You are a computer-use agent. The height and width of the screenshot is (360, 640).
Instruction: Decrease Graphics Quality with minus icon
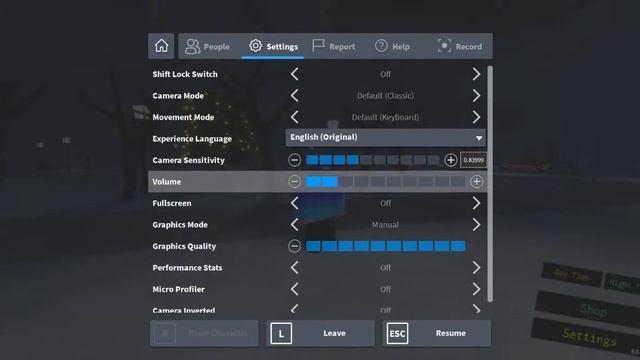(x=294, y=246)
